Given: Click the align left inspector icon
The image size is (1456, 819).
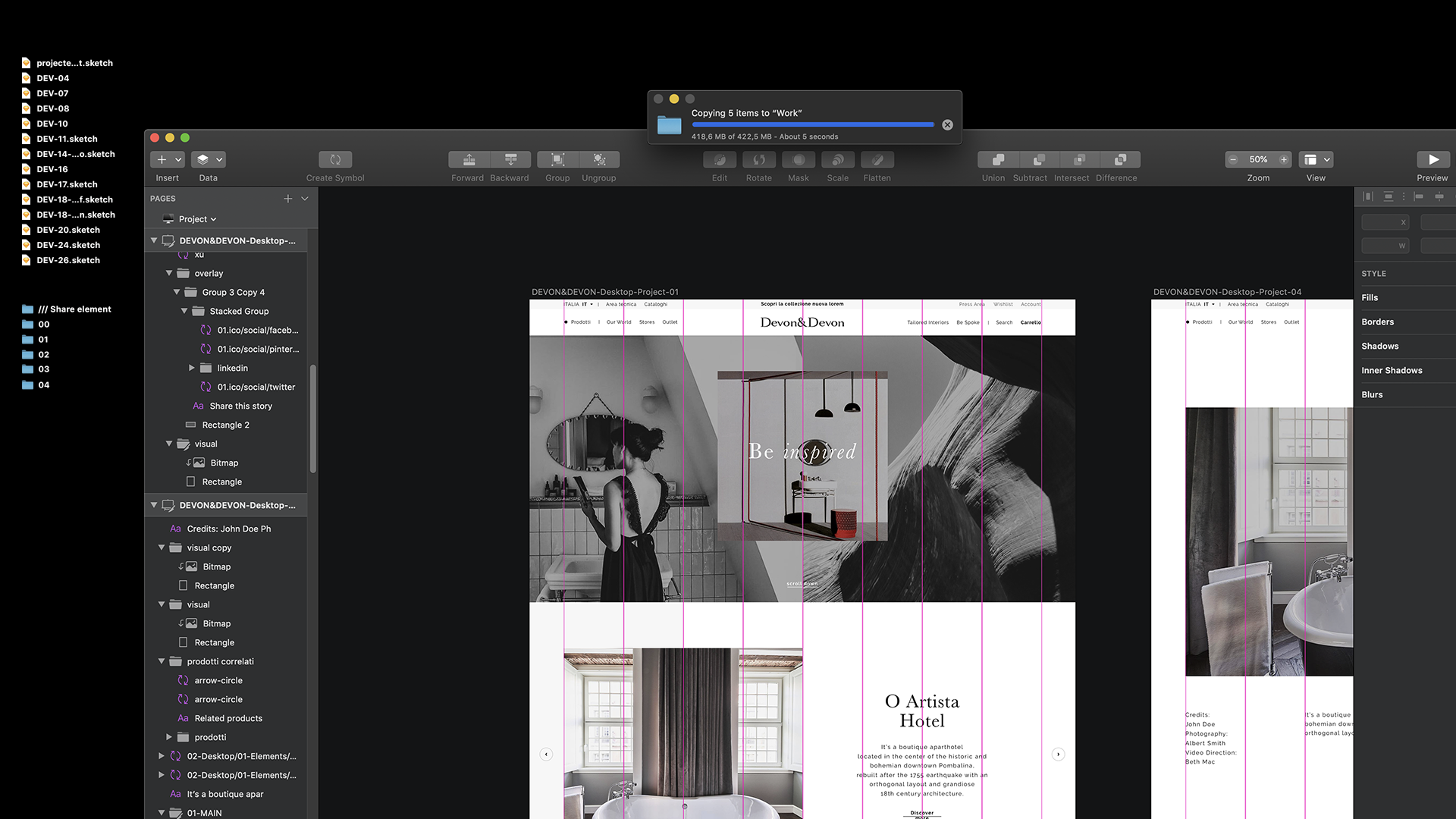Looking at the screenshot, I should click(1418, 196).
